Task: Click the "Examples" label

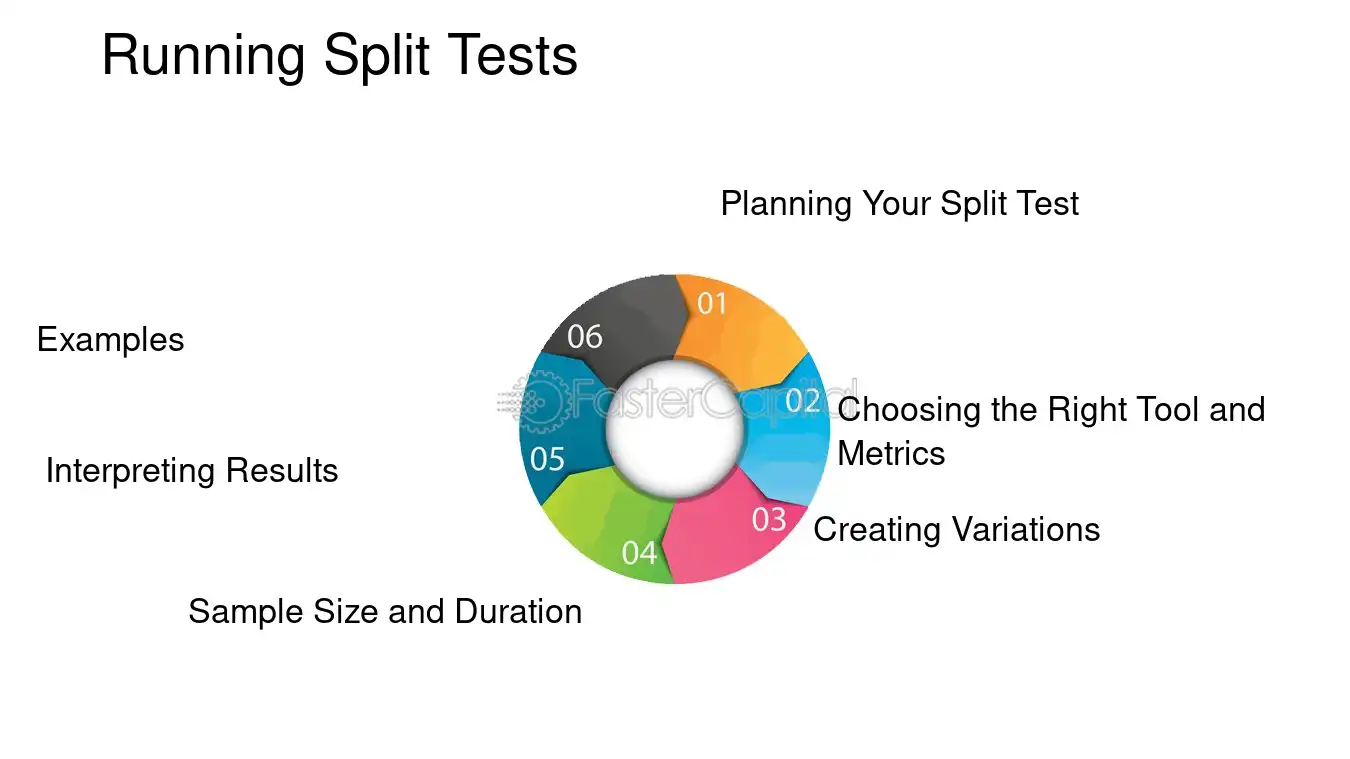Action: pyautogui.click(x=110, y=340)
